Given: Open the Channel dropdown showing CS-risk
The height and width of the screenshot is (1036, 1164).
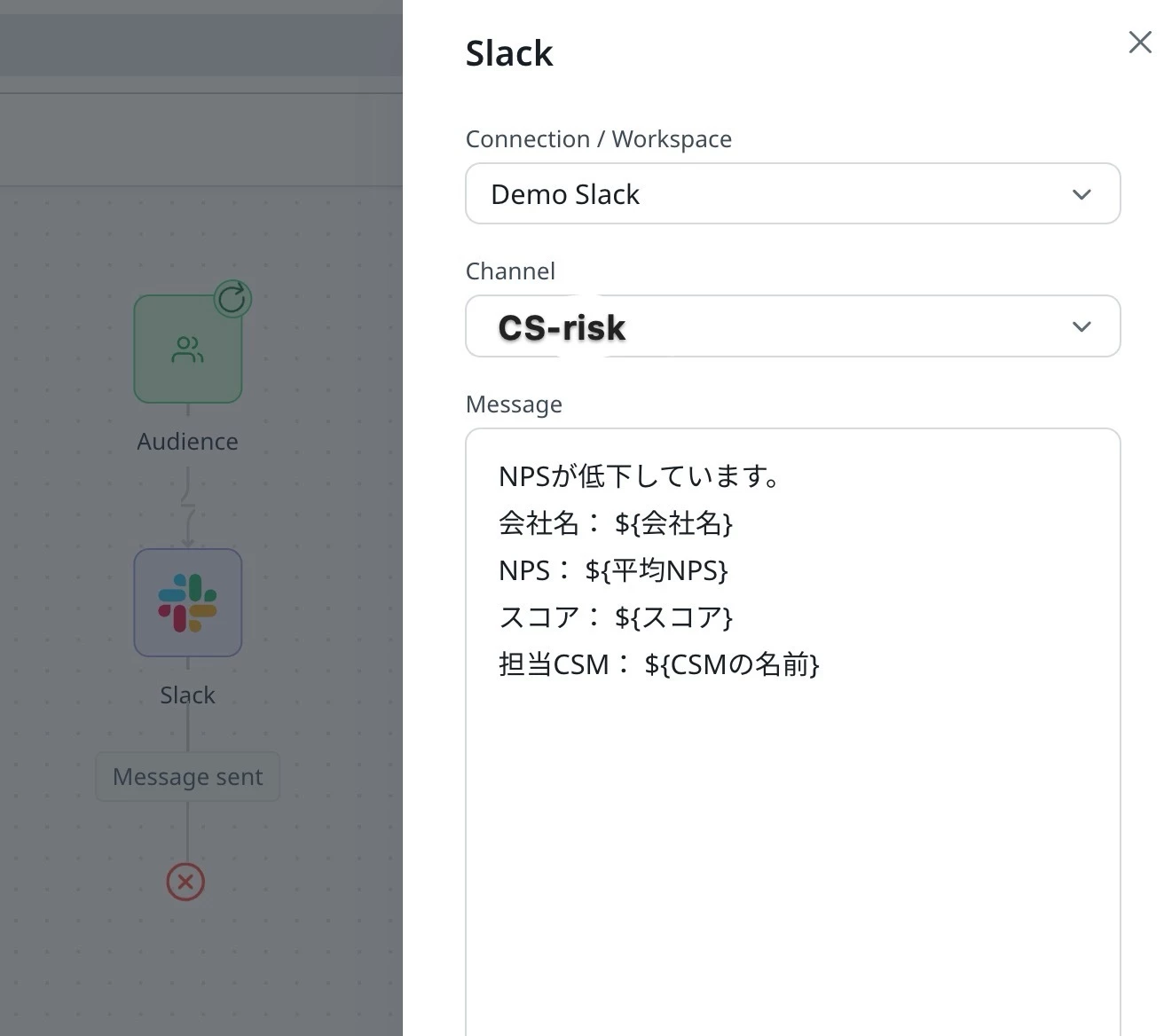Looking at the screenshot, I should tap(792, 326).
